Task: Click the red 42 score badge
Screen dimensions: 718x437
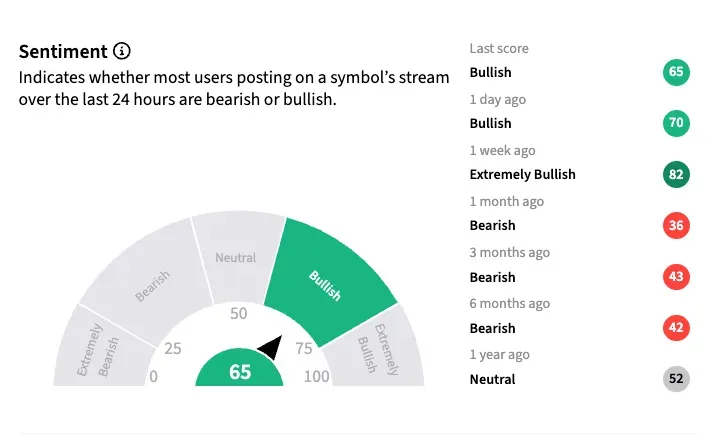Action: 676,328
